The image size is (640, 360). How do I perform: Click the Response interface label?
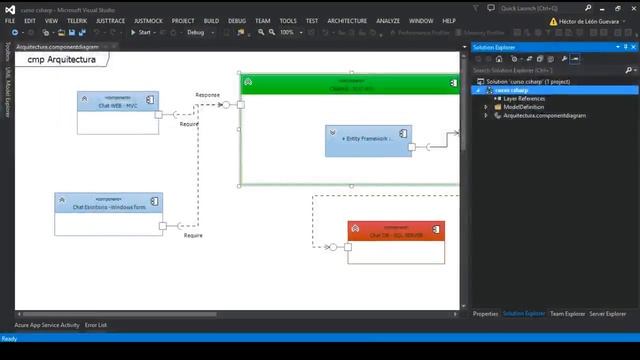coord(207,95)
